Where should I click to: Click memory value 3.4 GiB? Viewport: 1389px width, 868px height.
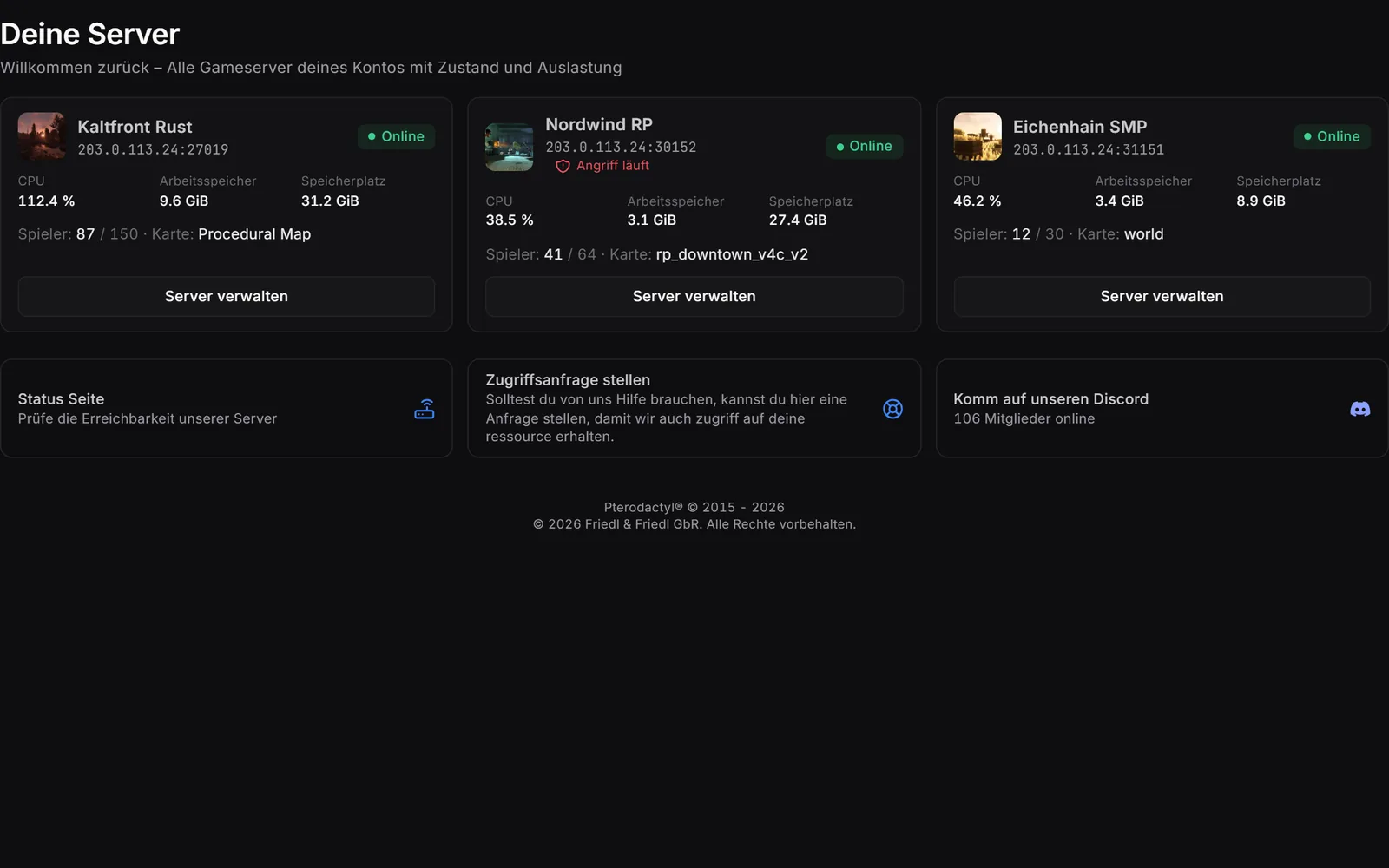pos(1120,201)
